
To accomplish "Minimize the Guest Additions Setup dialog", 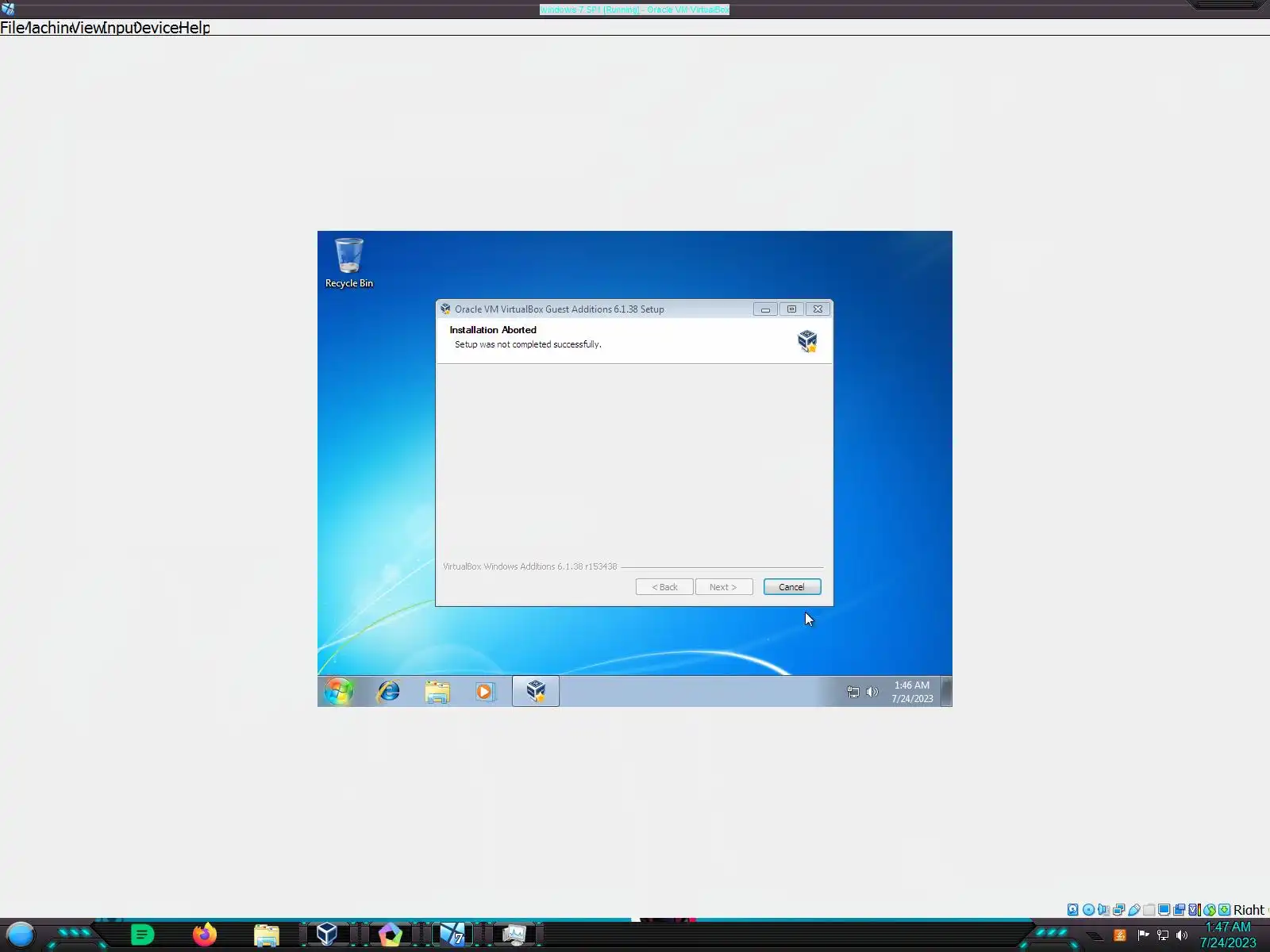I will [765, 309].
